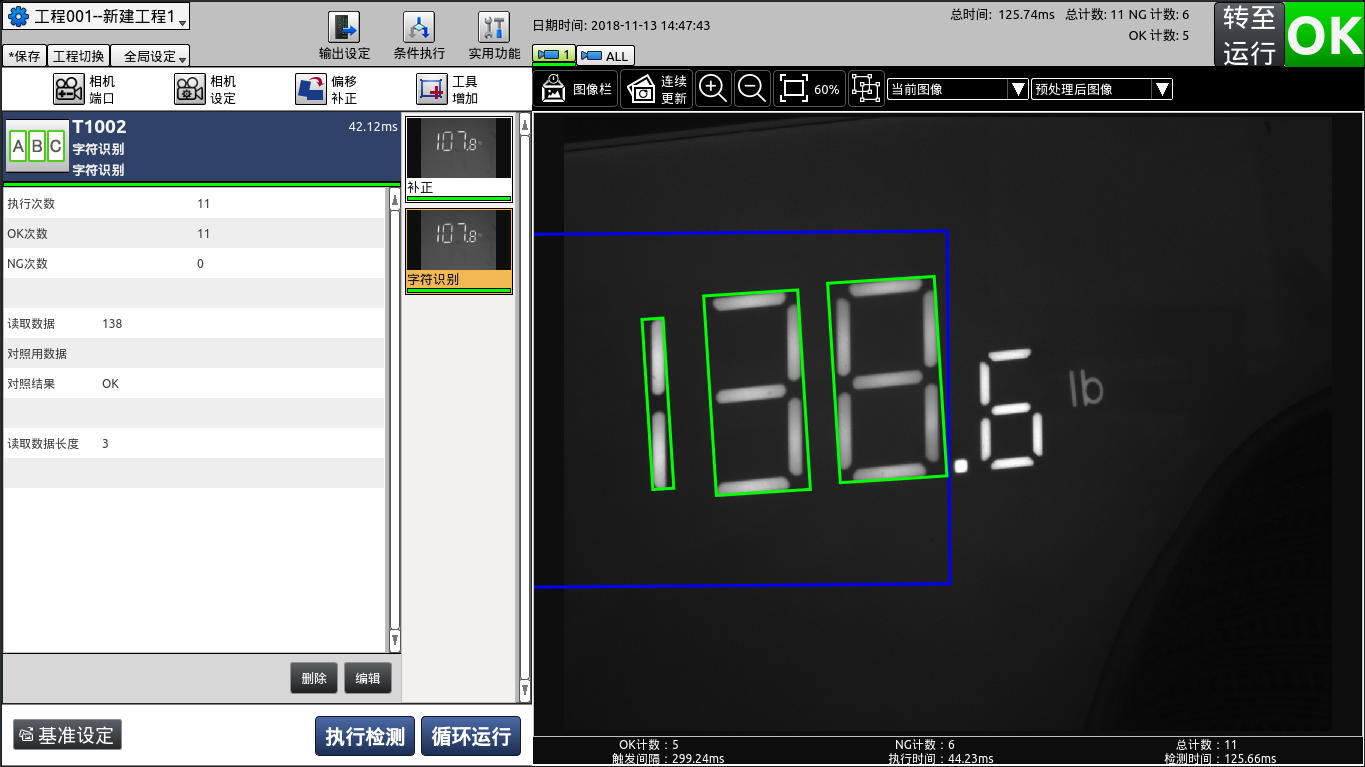1365x767 pixels.
Task: Click scroll down arrow of thumbnail list
Action: coord(525,690)
